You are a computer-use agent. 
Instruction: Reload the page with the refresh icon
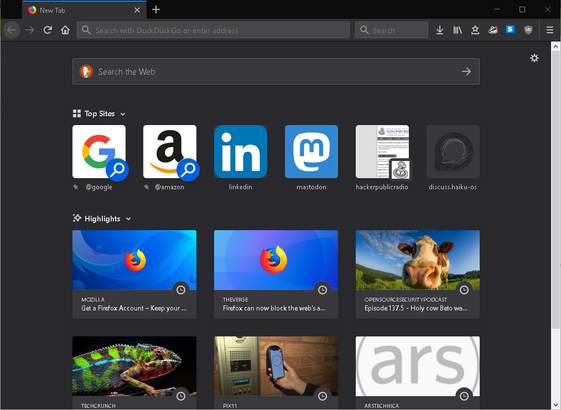[x=48, y=30]
